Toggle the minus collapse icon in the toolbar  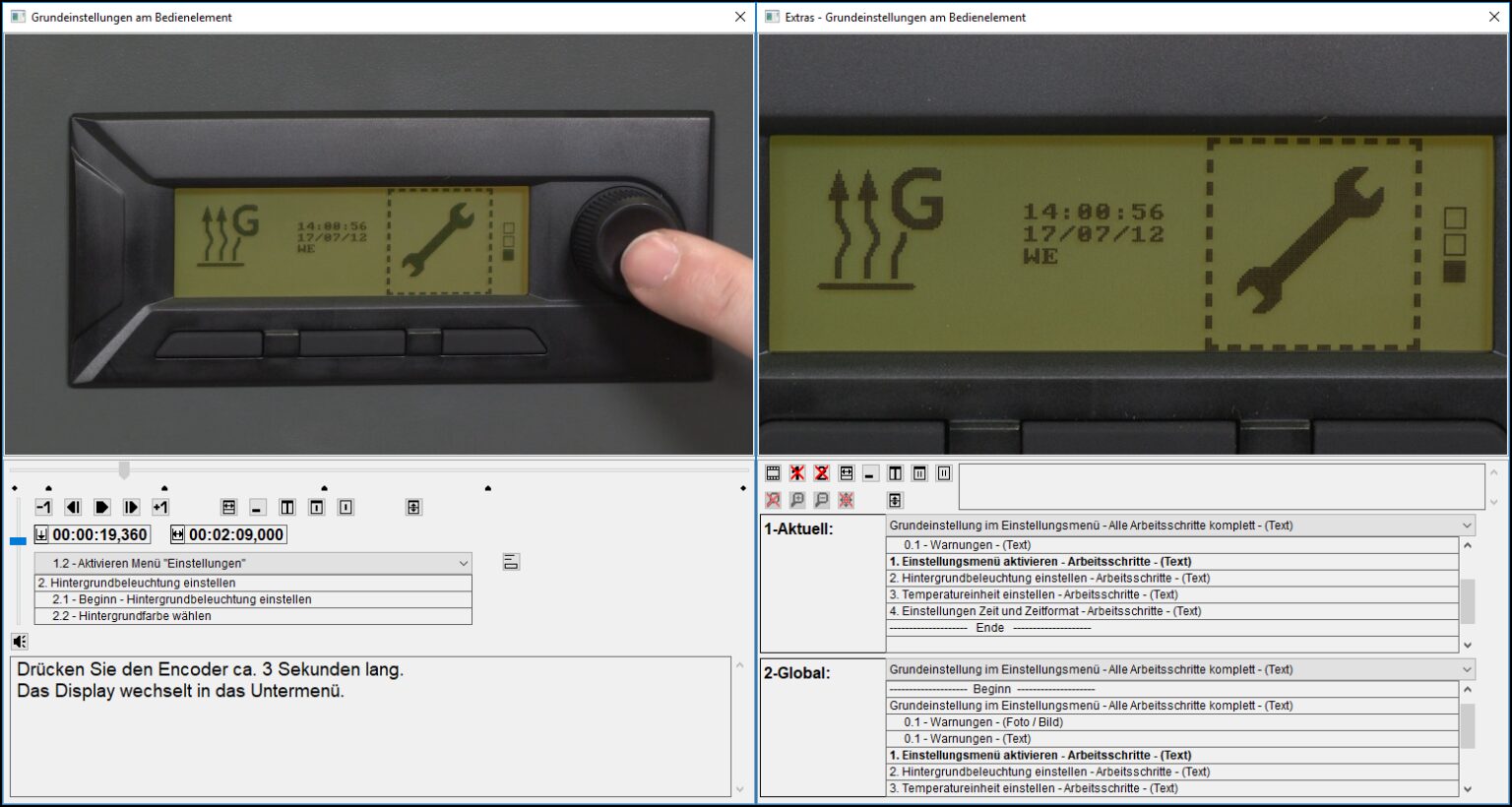pos(870,473)
